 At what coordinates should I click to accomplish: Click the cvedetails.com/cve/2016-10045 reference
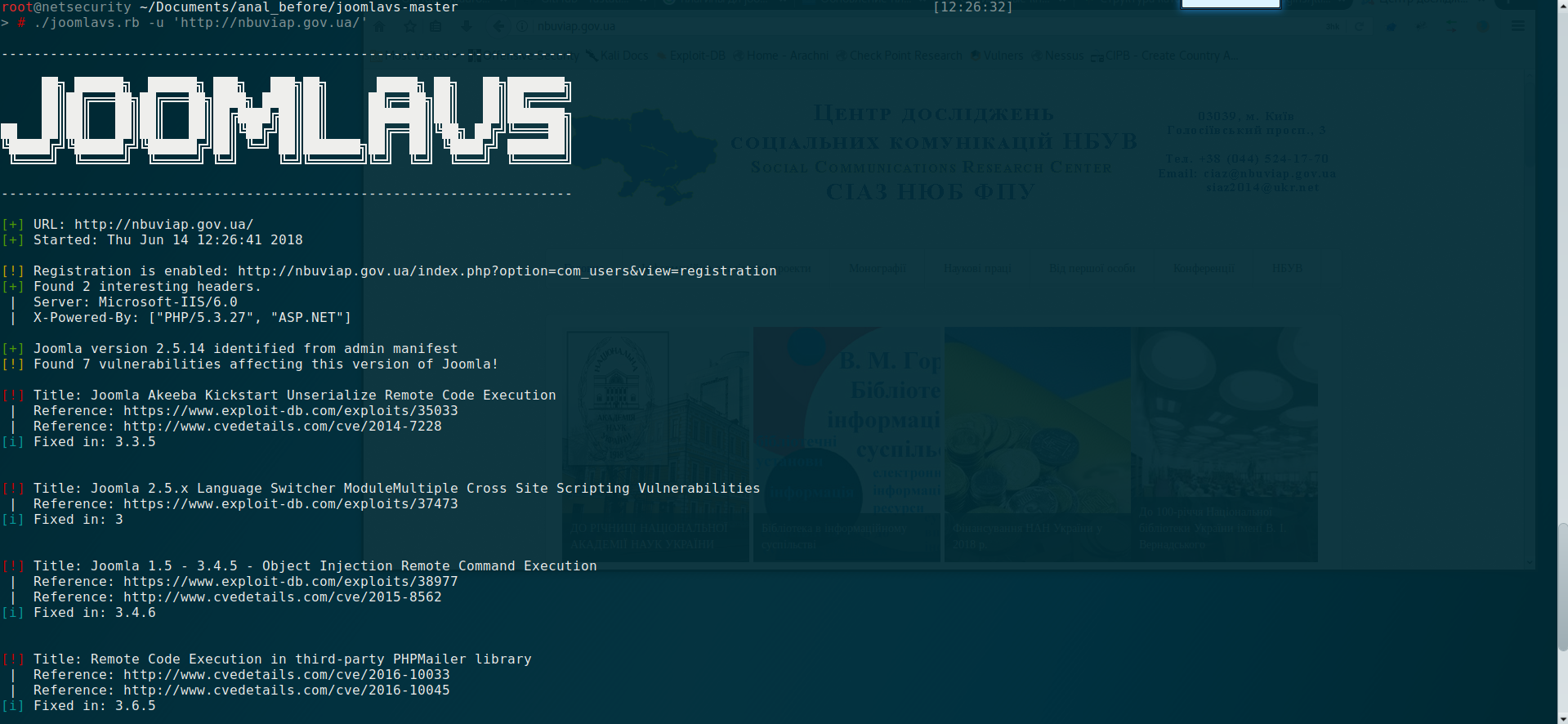point(287,690)
